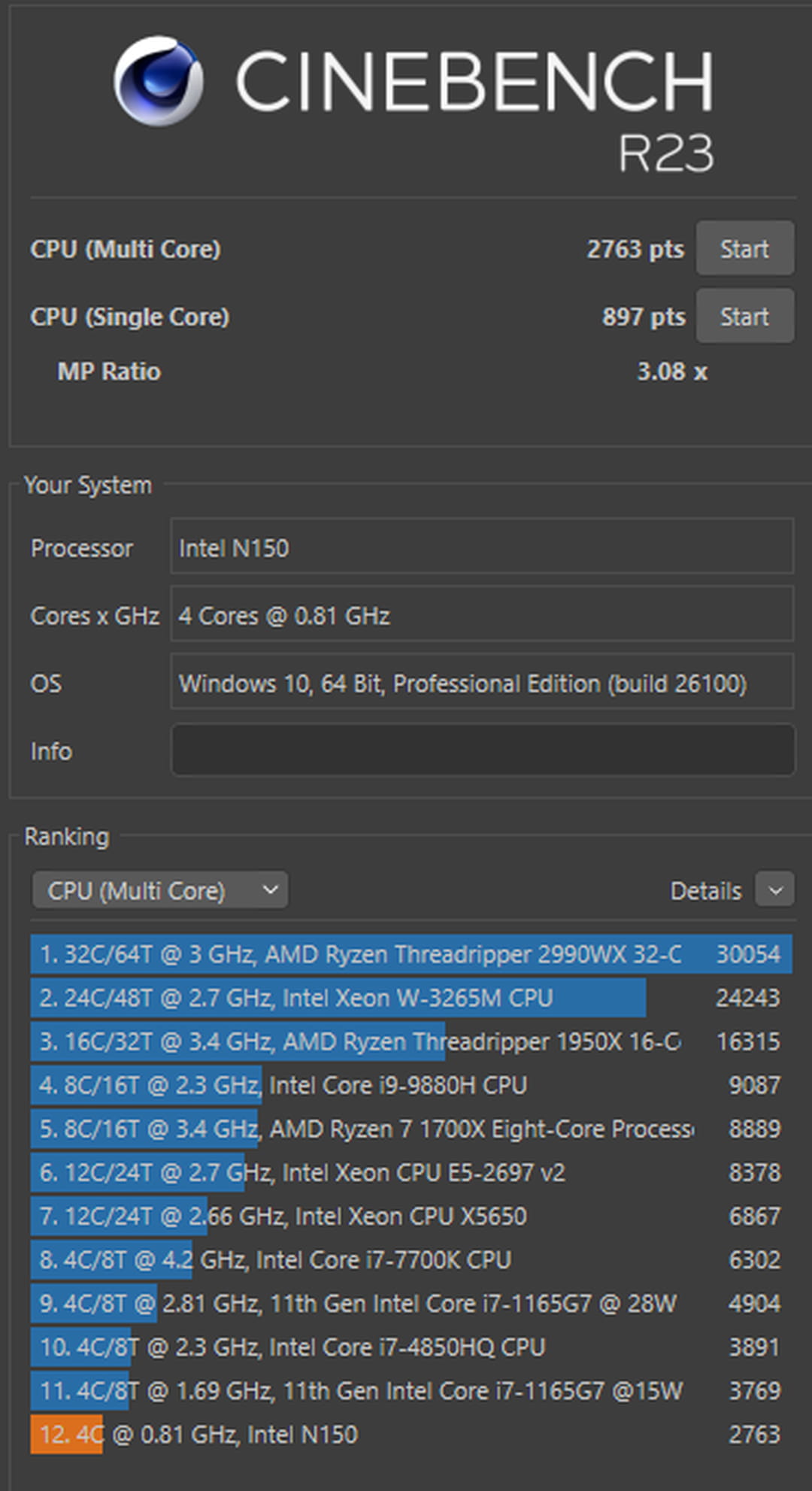Start the CPU Multi Core benchmark
Image resolution: width=812 pixels, height=1491 pixels.
click(744, 248)
